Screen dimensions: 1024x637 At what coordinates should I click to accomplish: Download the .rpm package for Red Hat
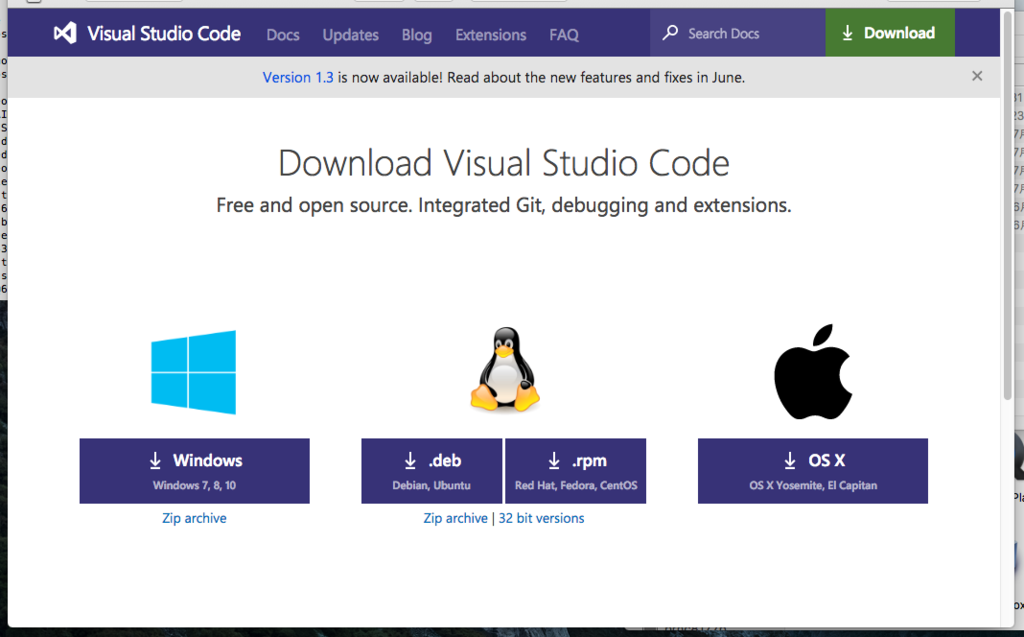pos(575,471)
